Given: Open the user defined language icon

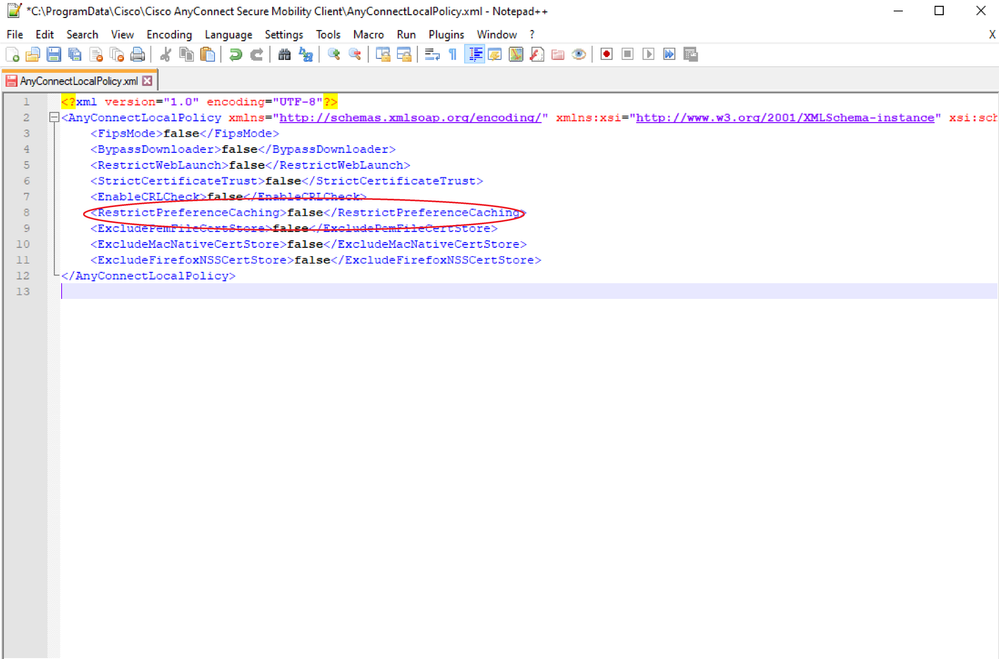Looking at the screenshot, I should (495, 55).
